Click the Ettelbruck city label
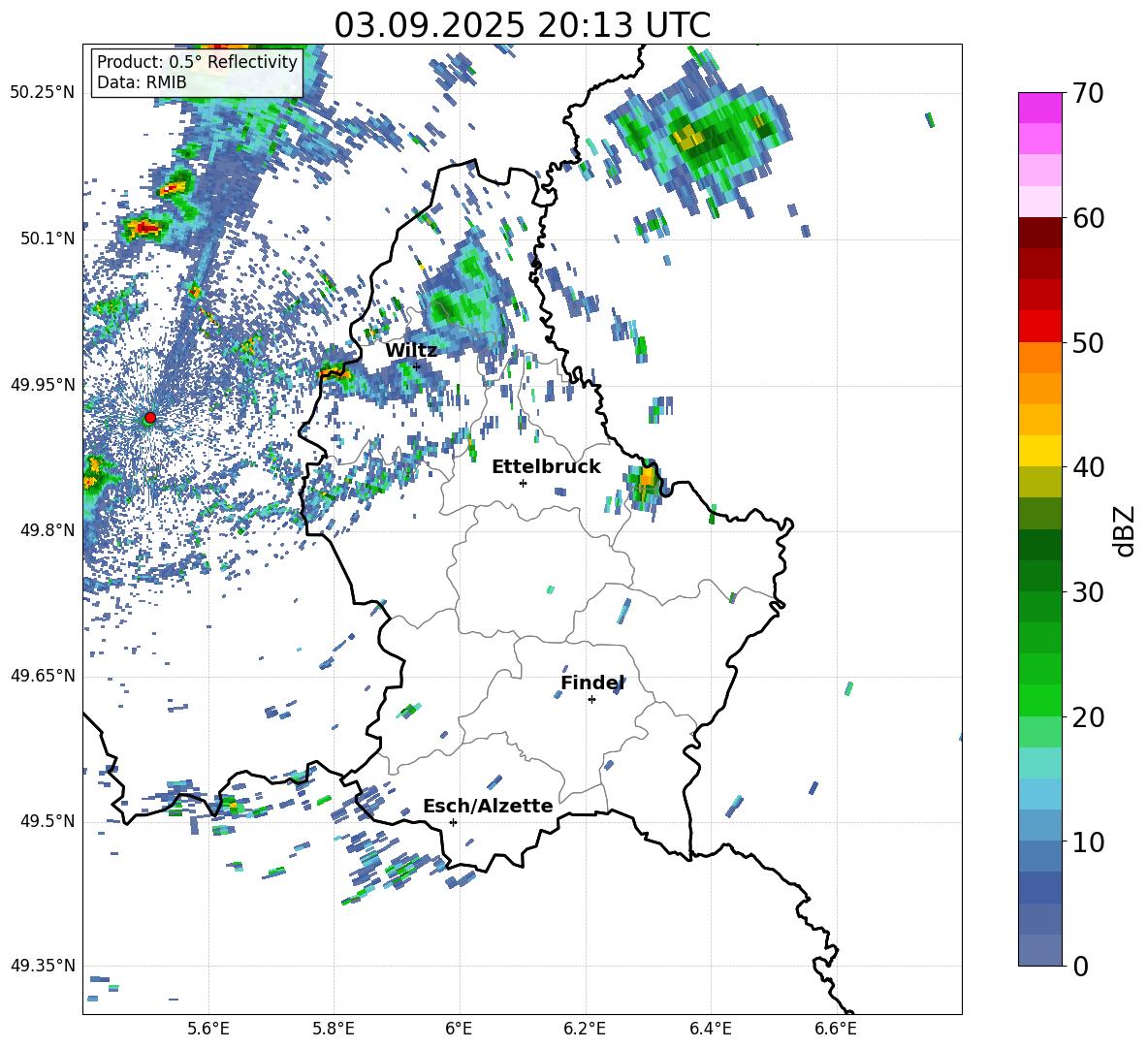This screenshot has height=1048, width=1148. tap(546, 467)
